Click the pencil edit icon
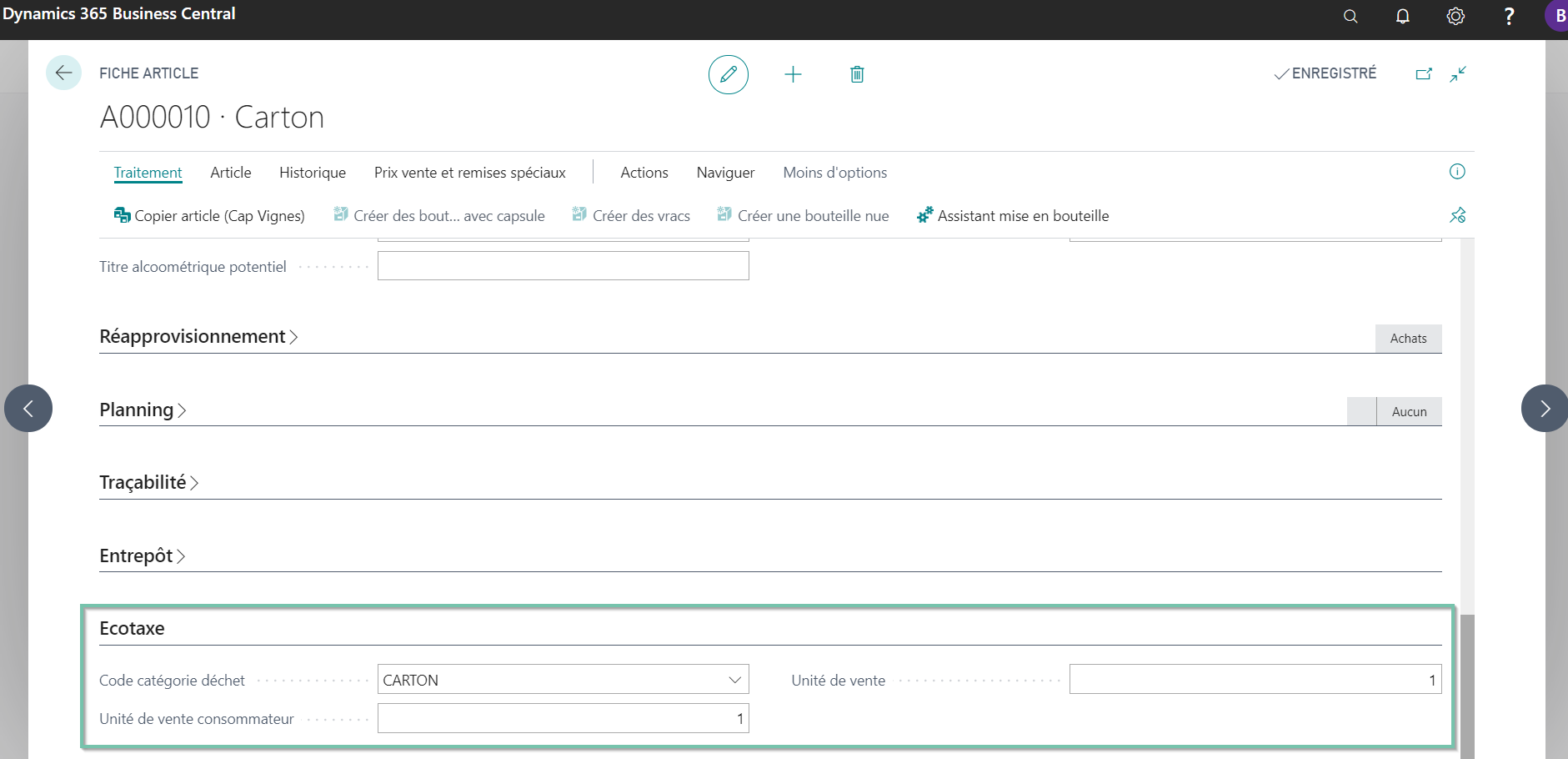The width and height of the screenshot is (1568, 759). tap(728, 74)
